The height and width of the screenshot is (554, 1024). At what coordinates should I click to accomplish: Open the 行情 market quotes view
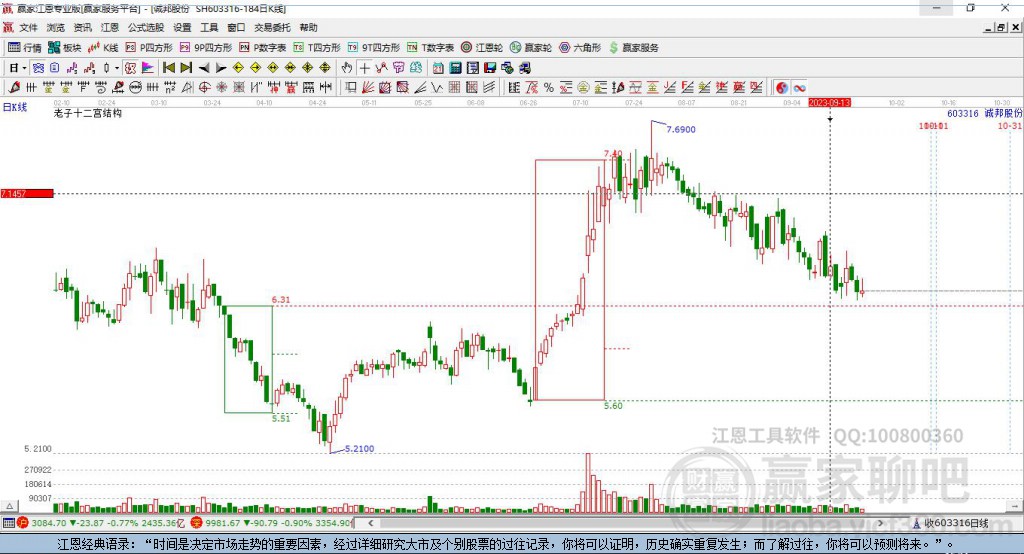[x=24, y=48]
